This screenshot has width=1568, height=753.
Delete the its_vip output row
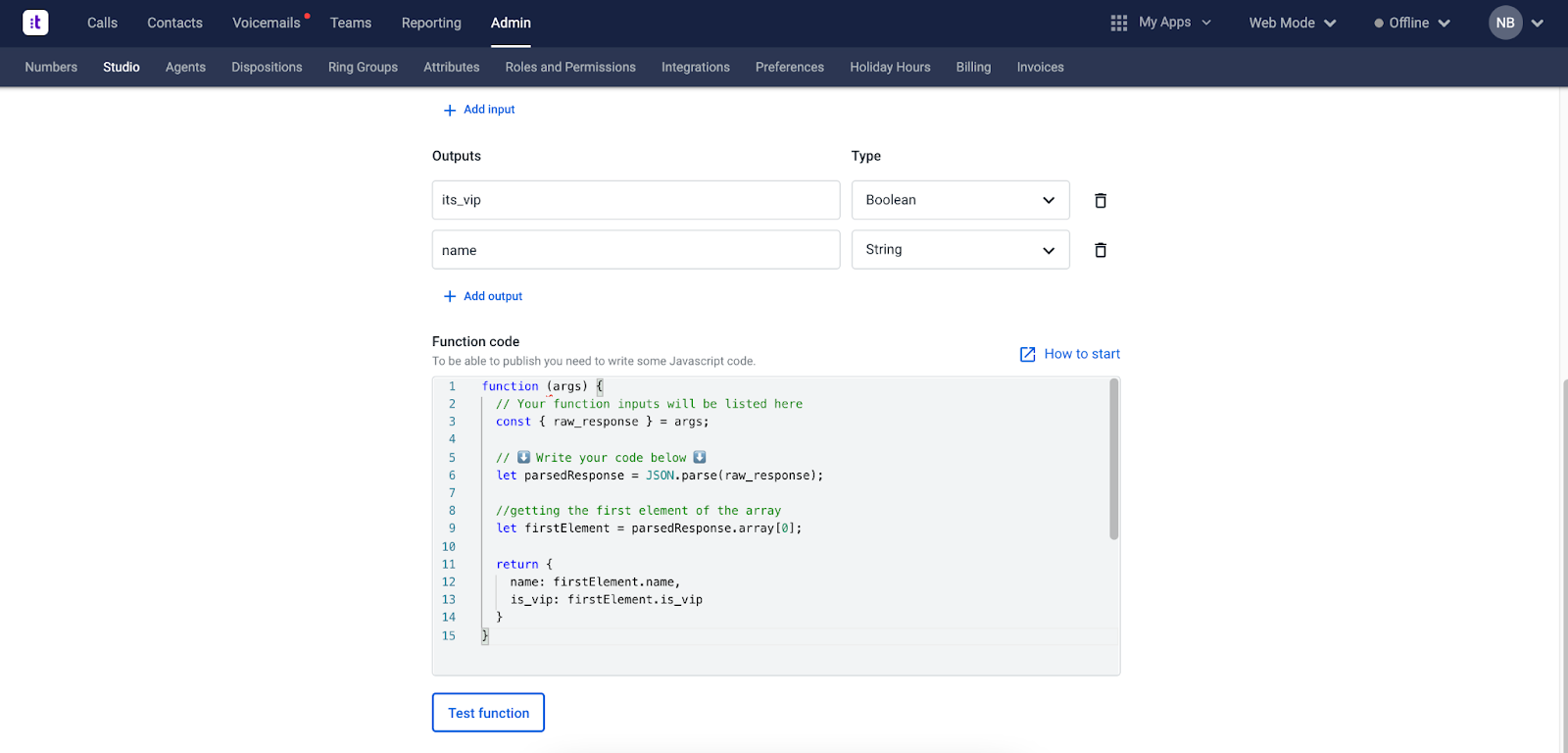1101,200
